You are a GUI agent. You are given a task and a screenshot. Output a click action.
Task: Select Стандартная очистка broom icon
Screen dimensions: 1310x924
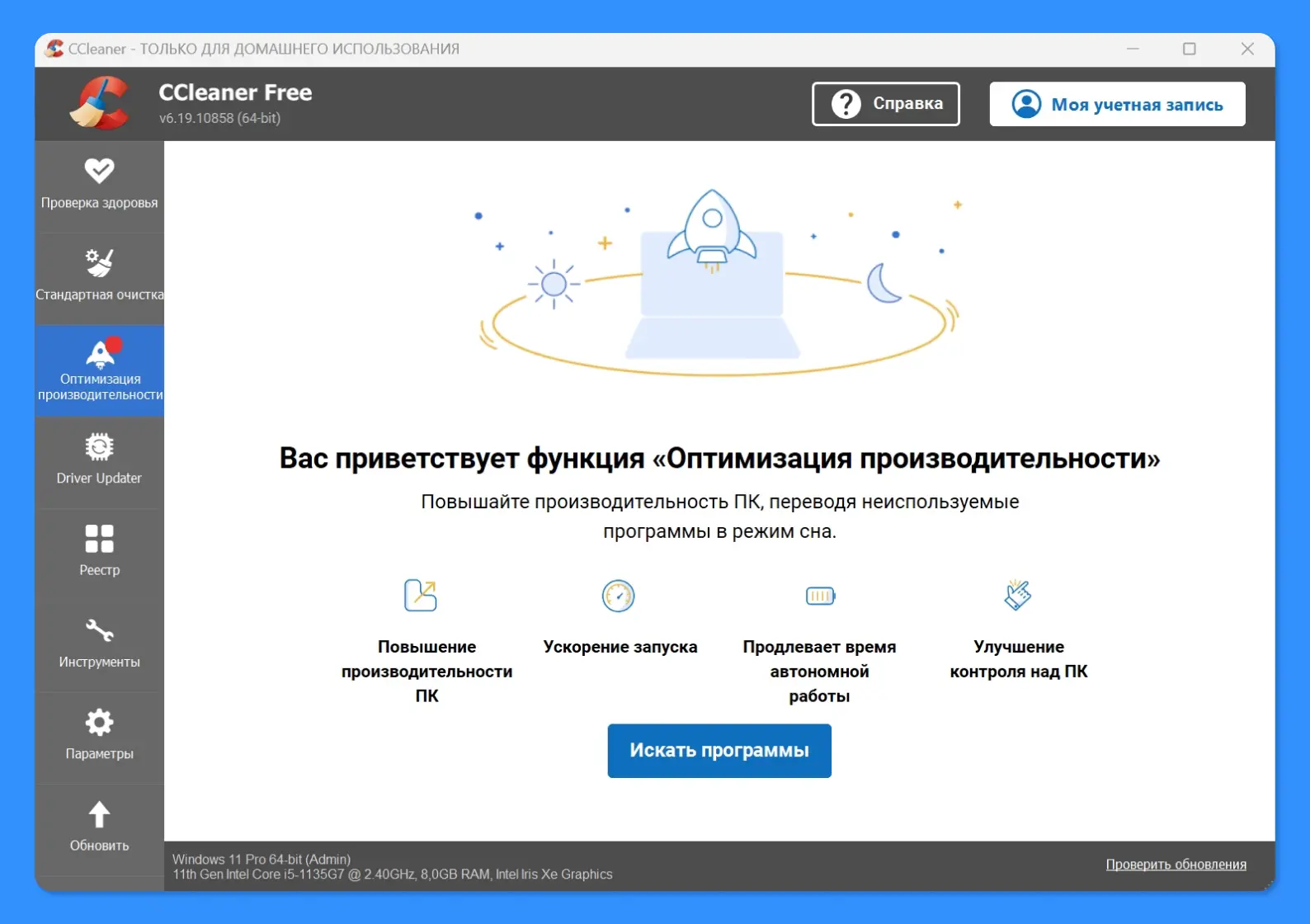(x=99, y=262)
